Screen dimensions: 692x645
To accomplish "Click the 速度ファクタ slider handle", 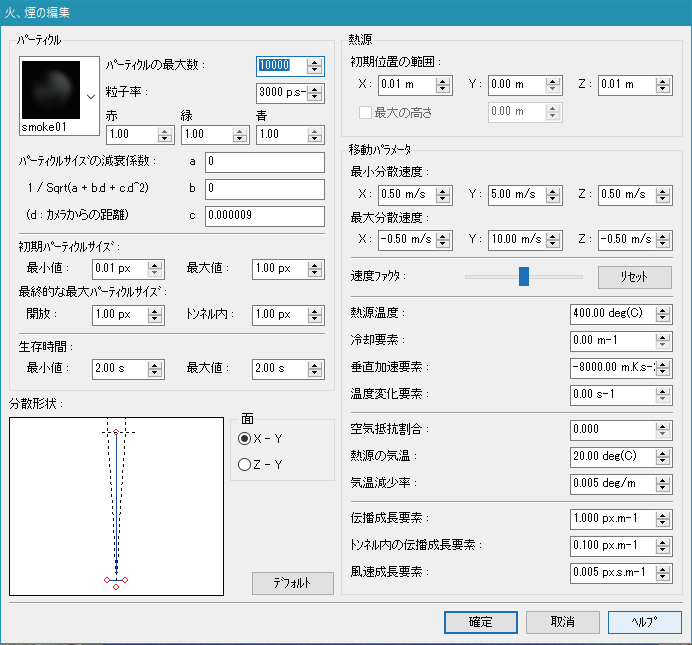I will 523,276.
